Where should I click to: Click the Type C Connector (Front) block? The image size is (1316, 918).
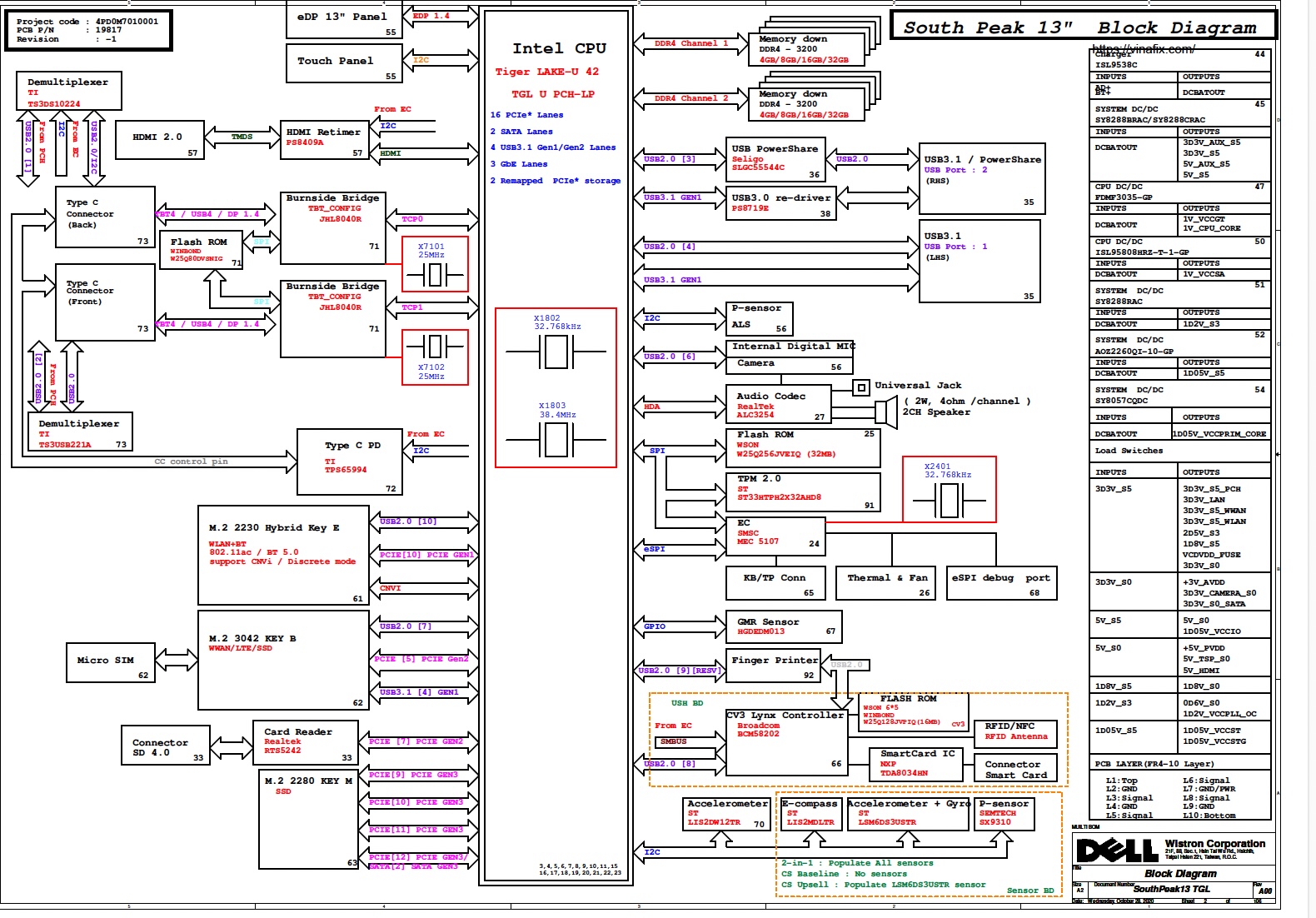coord(105,302)
